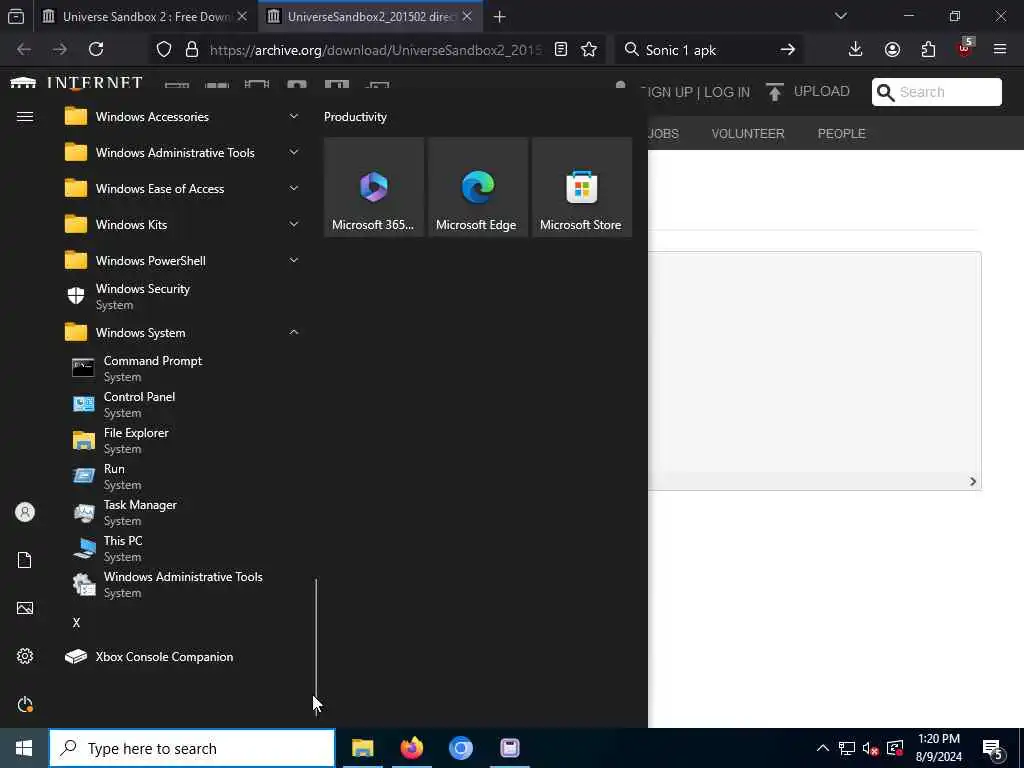The width and height of the screenshot is (1024, 768).
Task: Open Settings gear in Start sidebar
Action: click(25, 656)
